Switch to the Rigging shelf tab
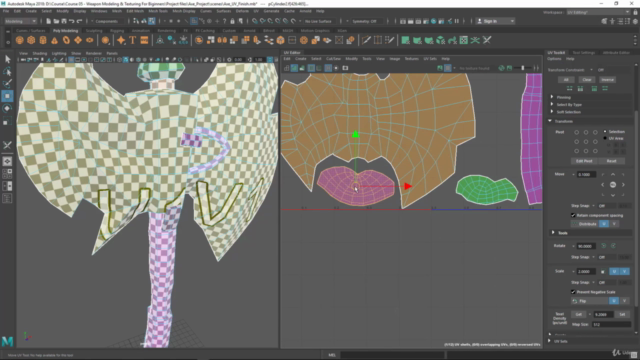The image size is (640, 360). pyautogui.click(x=117, y=31)
